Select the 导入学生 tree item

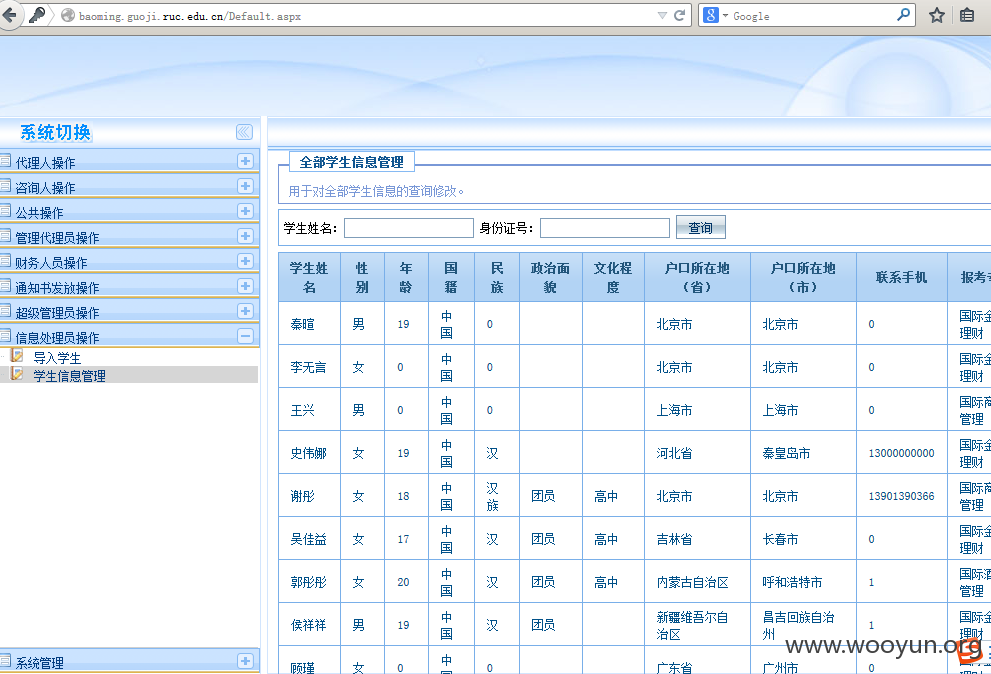point(57,358)
